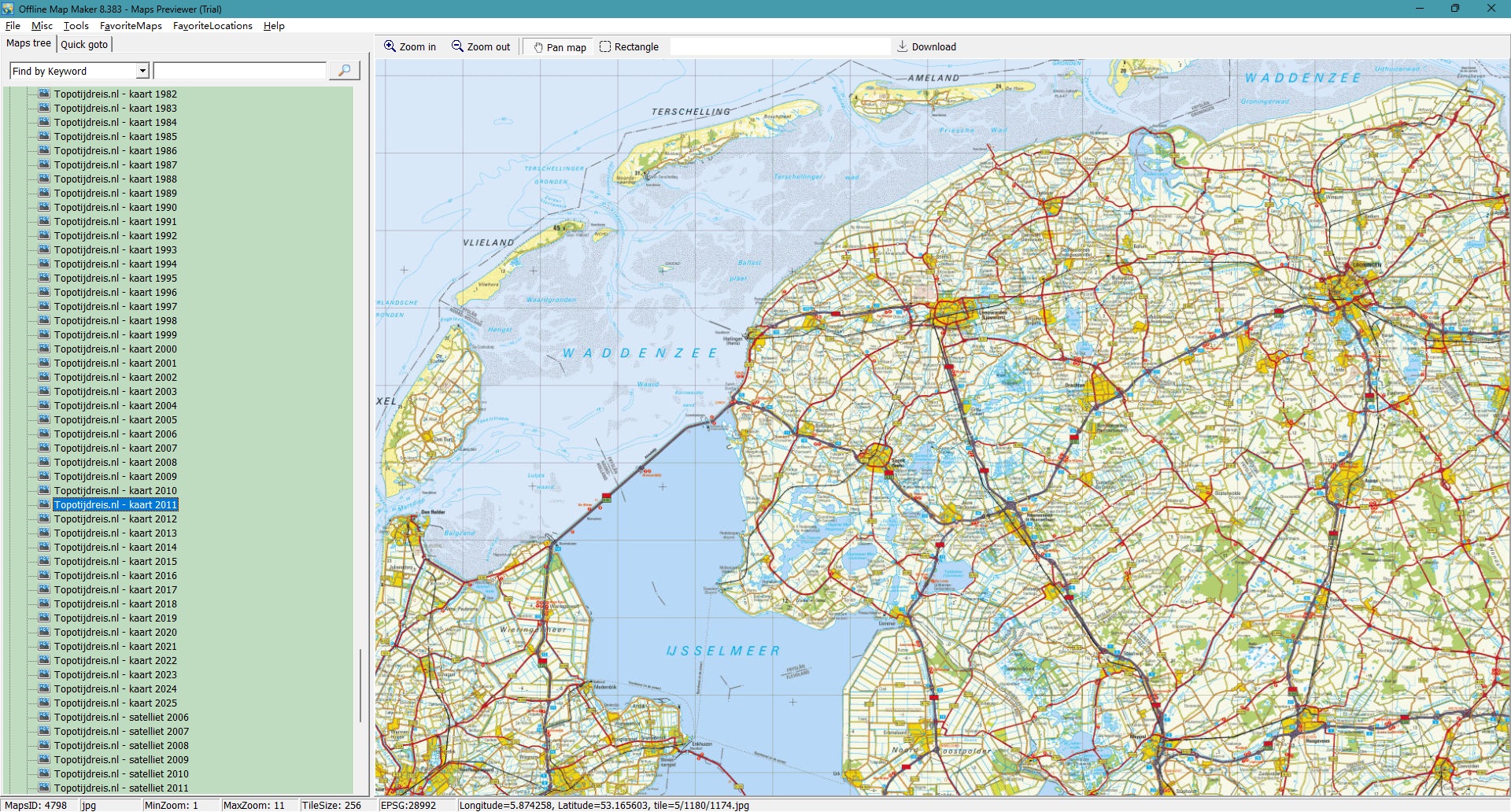Viewport: 1511px width, 812px height.
Task: Switch to the Quick goto tab
Action: (x=84, y=44)
